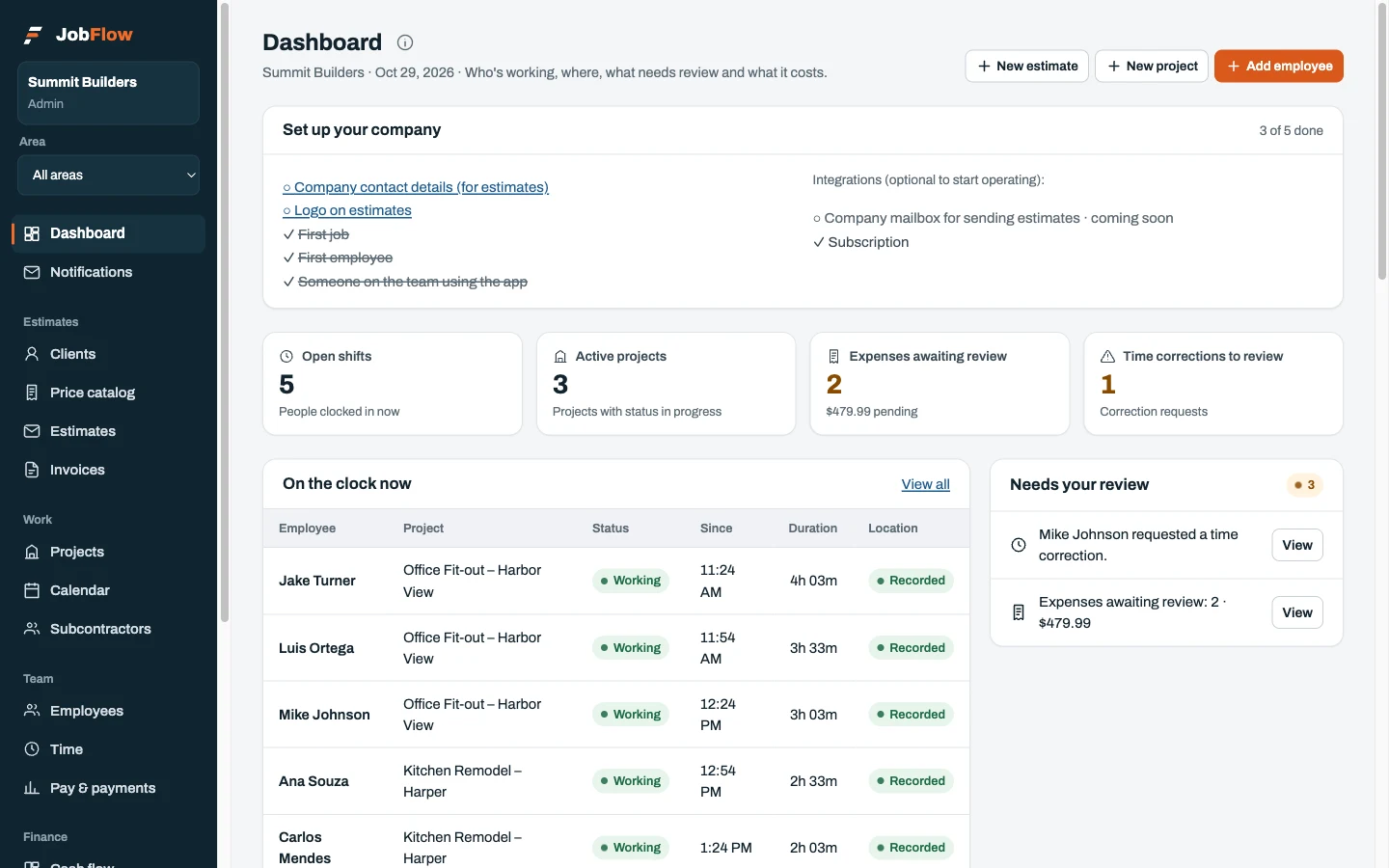The height and width of the screenshot is (868, 1389).
Task: Open the Dashboard menu item
Action: click(109, 233)
